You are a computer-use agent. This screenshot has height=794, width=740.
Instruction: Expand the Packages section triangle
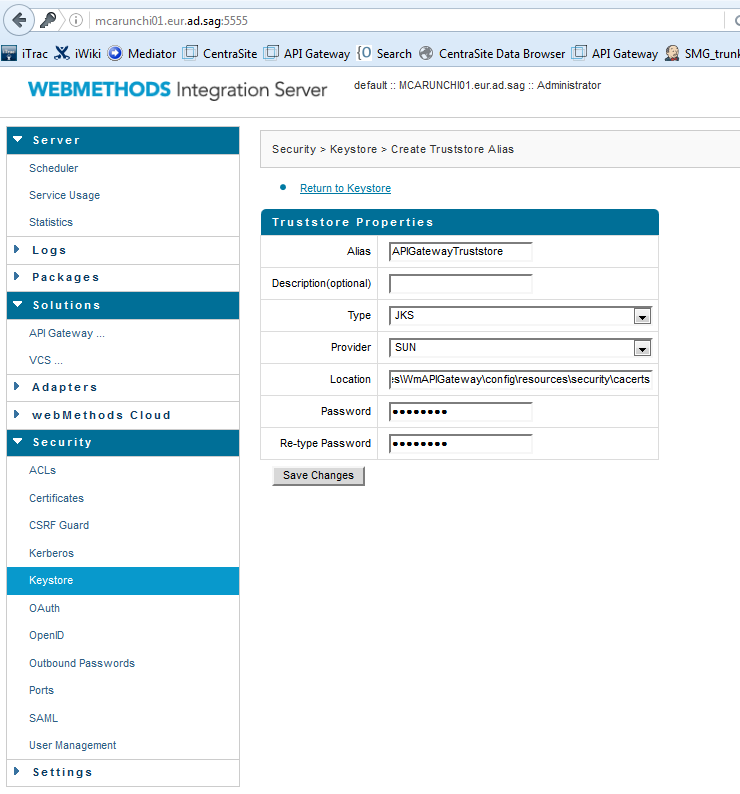(x=17, y=276)
